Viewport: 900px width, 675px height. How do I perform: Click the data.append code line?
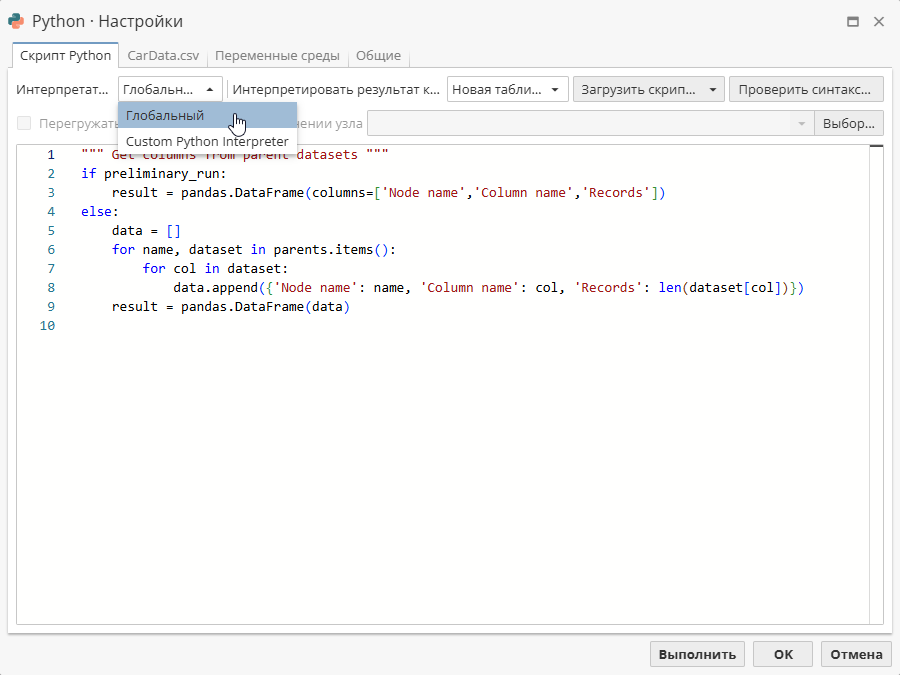tap(488, 287)
